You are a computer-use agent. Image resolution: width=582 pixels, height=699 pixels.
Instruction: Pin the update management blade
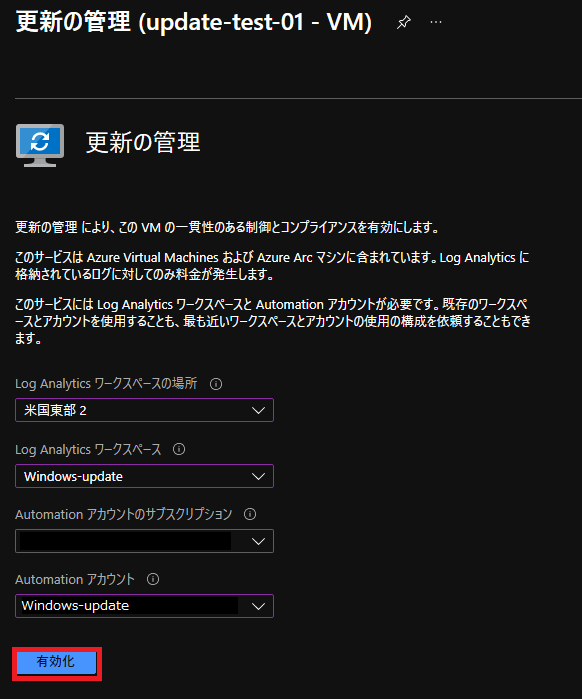(x=403, y=22)
